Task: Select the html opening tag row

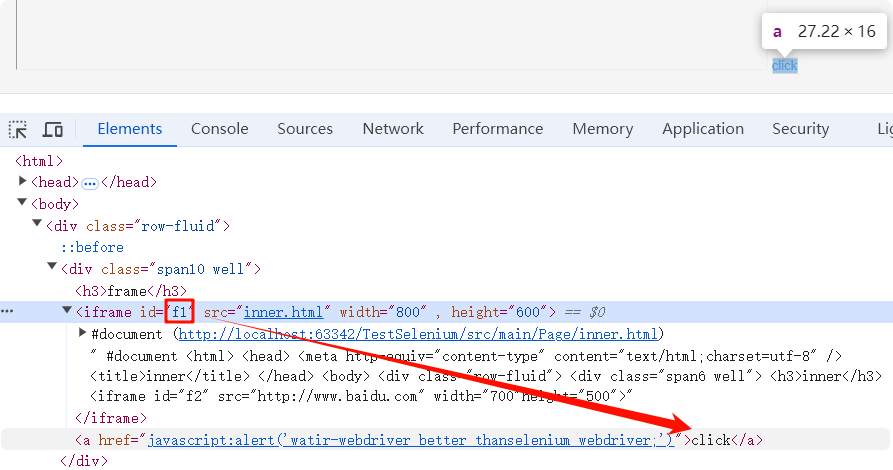Action: point(39,161)
